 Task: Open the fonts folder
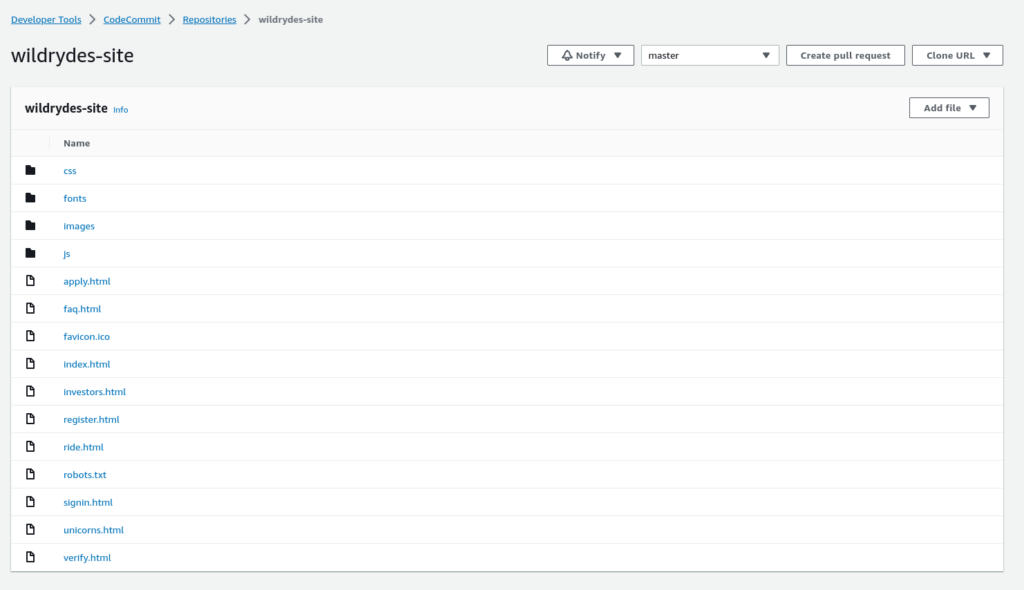click(x=74, y=198)
